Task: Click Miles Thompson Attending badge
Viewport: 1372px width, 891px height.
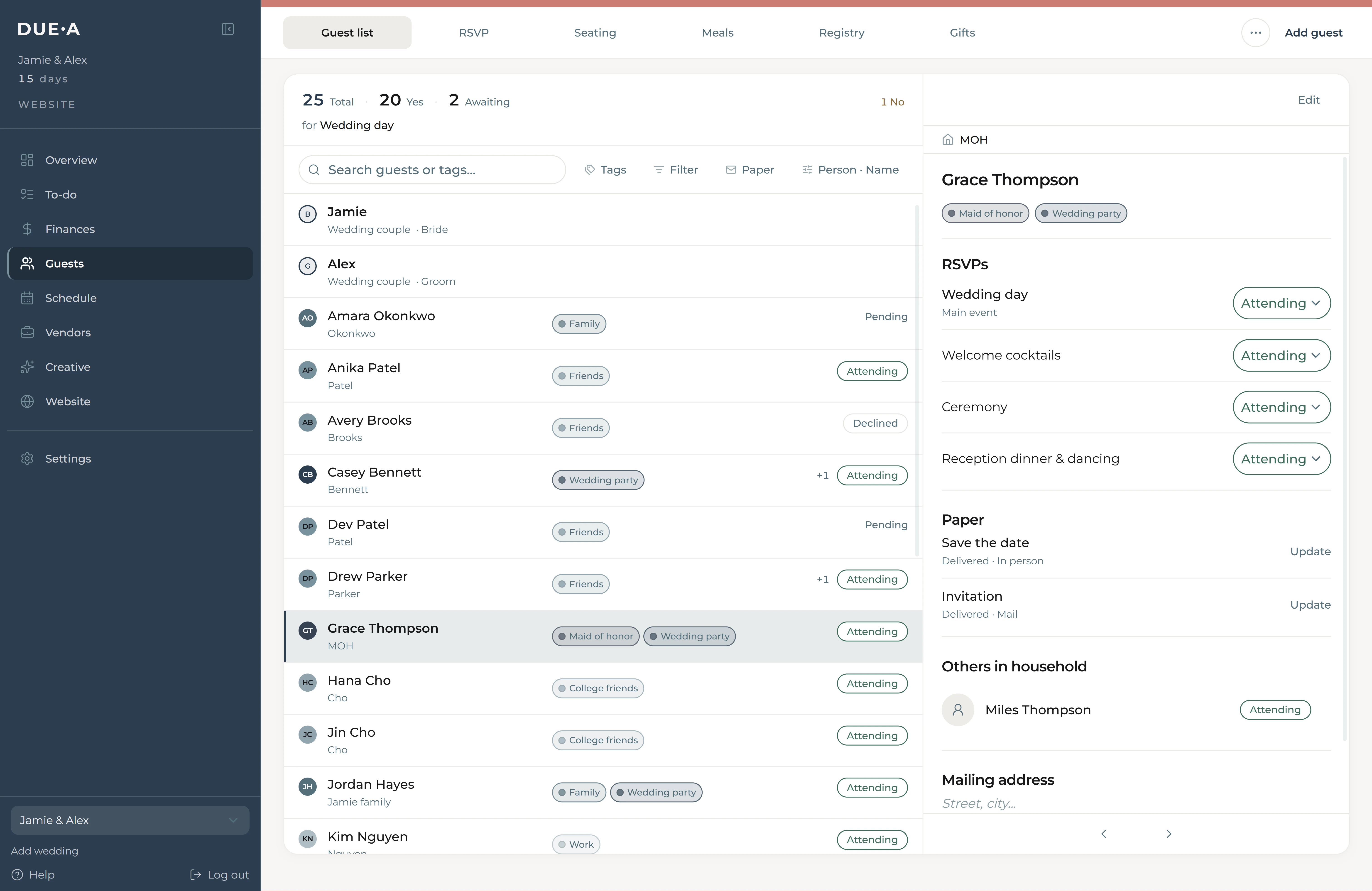Action: (1275, 710)
